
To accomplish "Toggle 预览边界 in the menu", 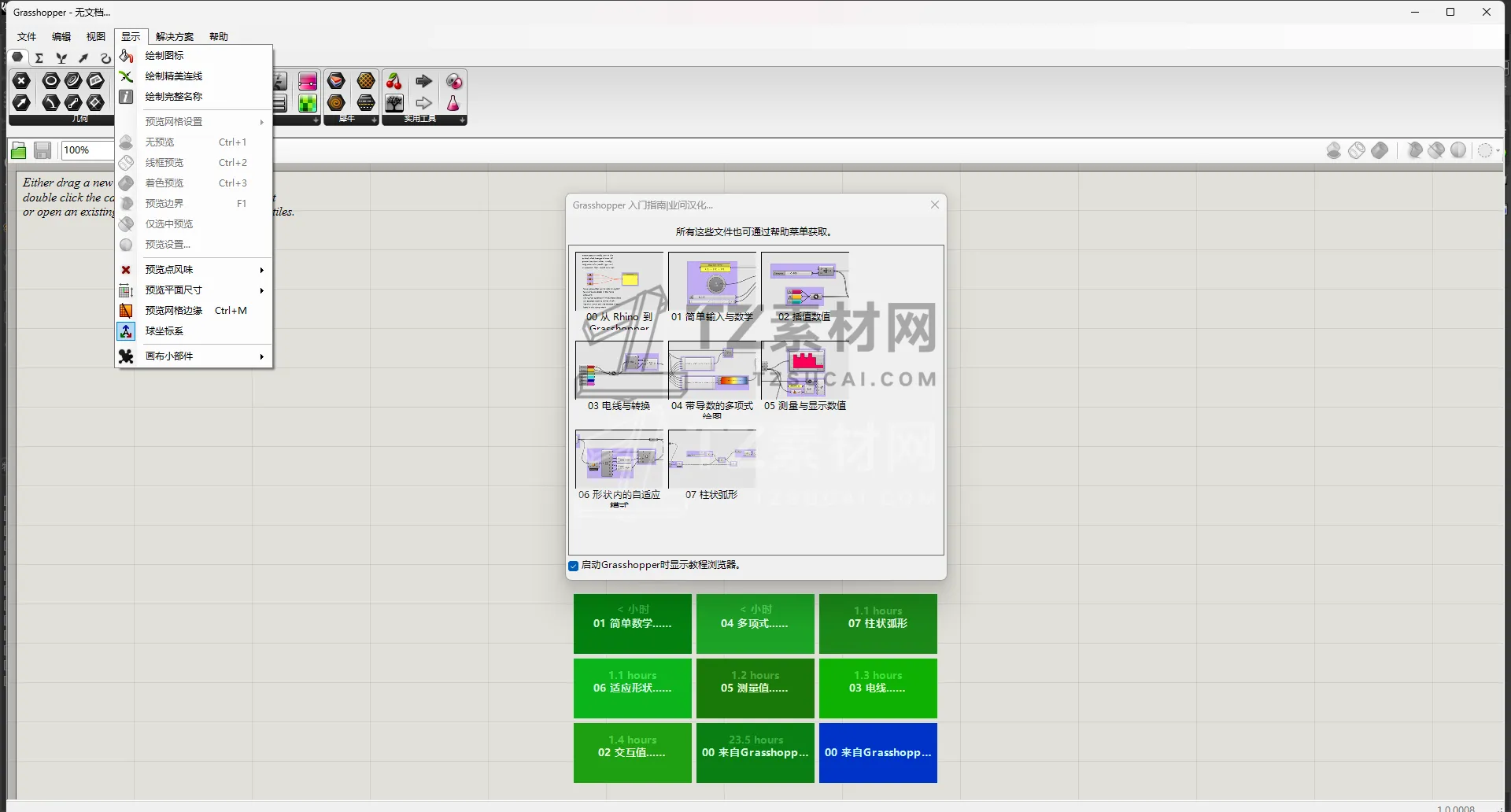I will (x=194, y=204).
